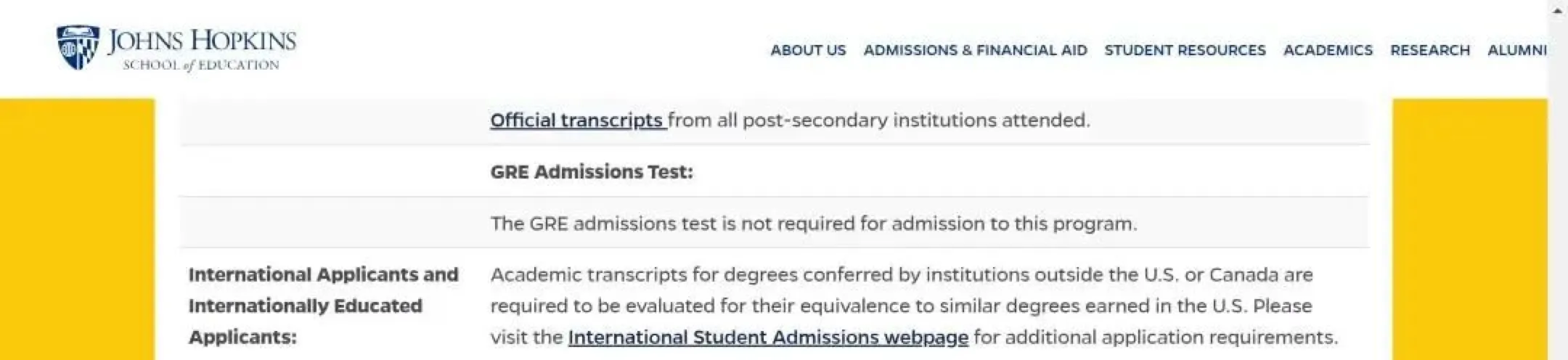Open the Research navigation menu
The height and width of the screenshot is (360, 1568).
pyautogui.click(x=1429, y=50)
